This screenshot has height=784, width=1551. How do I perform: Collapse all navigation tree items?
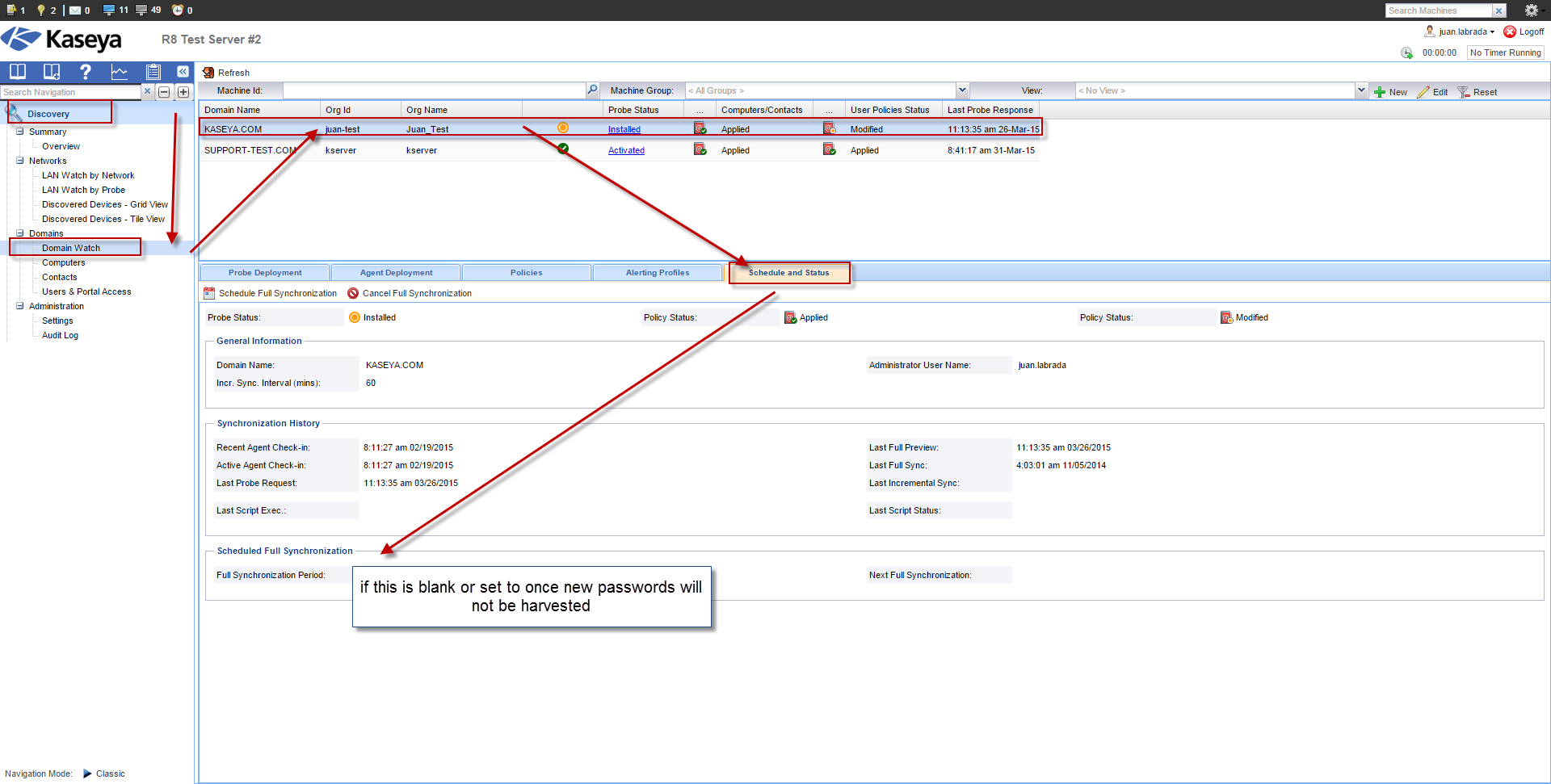click(x=164, y=92)
